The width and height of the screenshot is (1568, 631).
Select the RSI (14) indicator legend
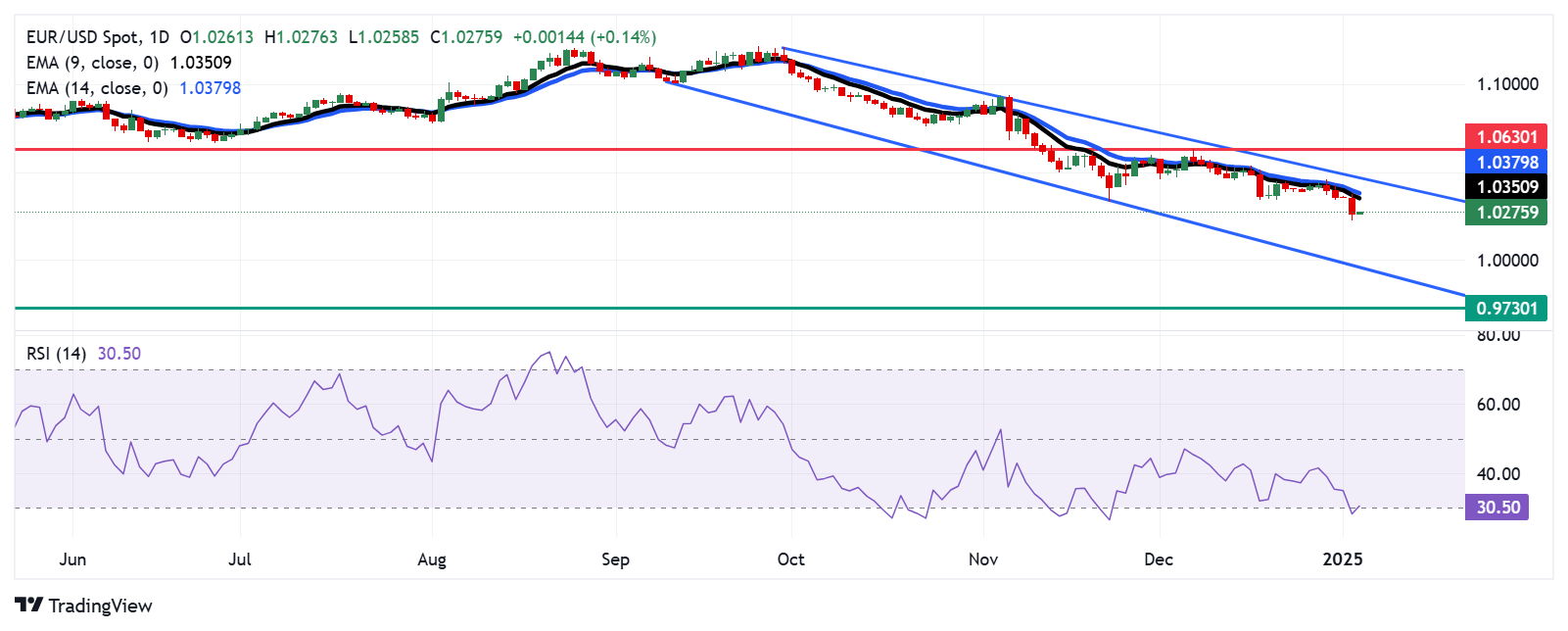pyautogui.click(x=57, y=354)
